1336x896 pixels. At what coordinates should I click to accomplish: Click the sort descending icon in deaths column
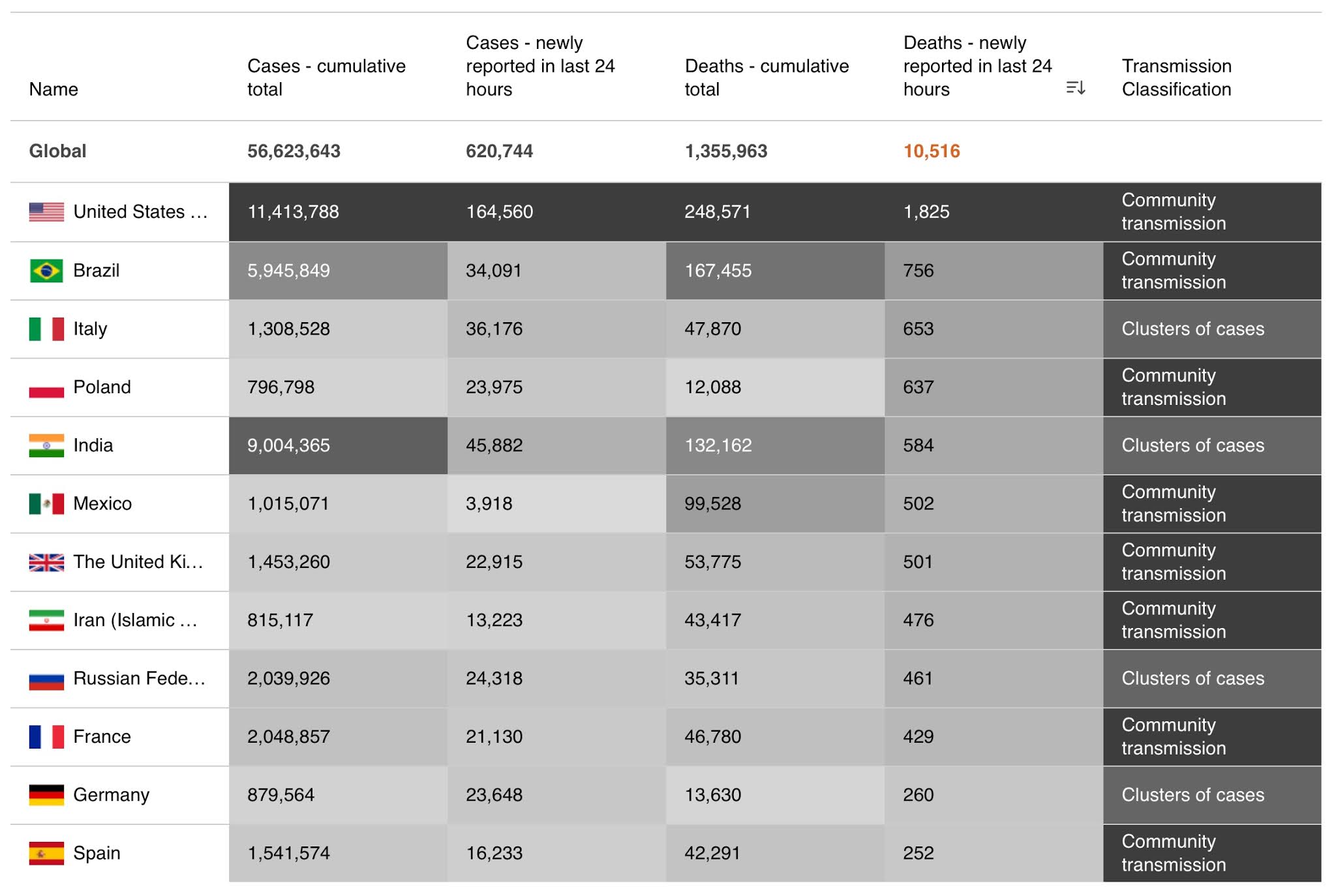(1075, 87)
